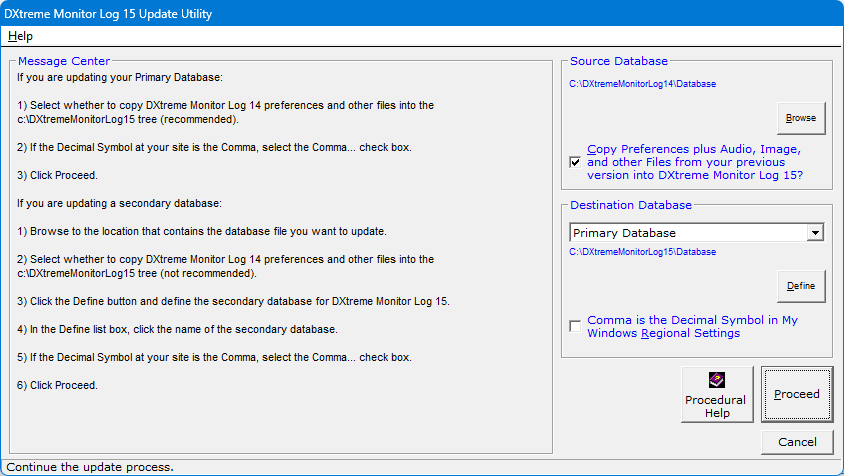The image size is (844, 476).
Task: Click Proceed to start the update
Action: (797, 394)
